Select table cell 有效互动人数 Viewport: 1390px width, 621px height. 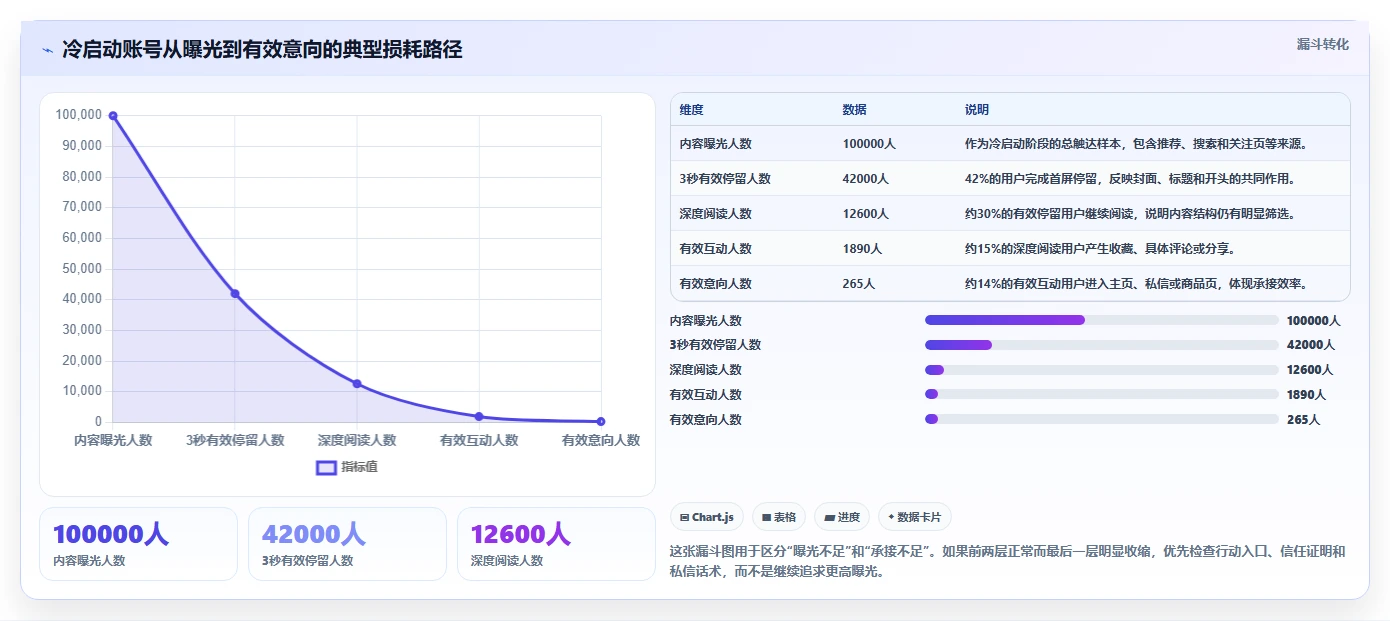pos(715,249)
